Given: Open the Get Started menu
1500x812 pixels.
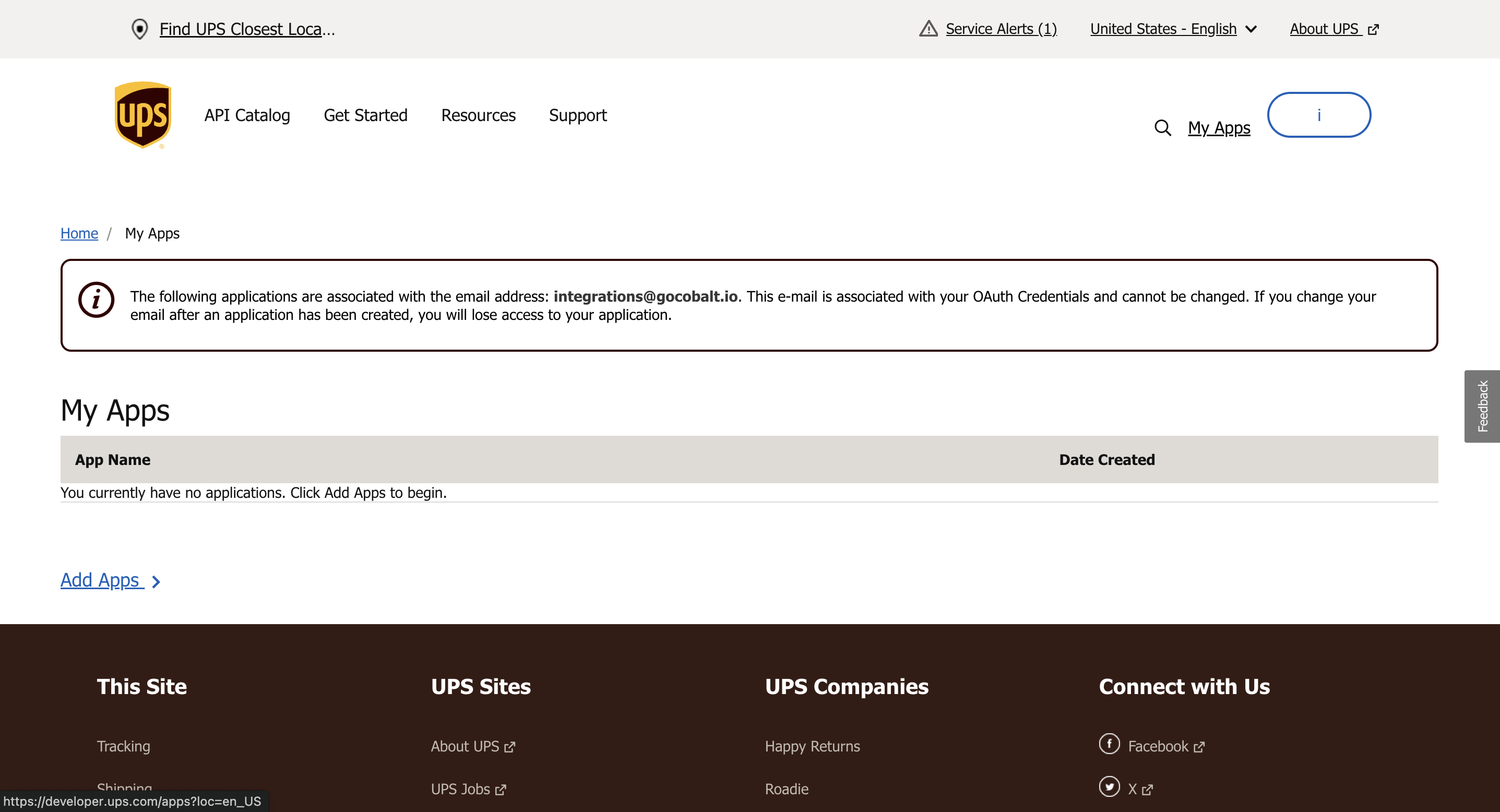Looking at the screenshot, I should [365, 115].
